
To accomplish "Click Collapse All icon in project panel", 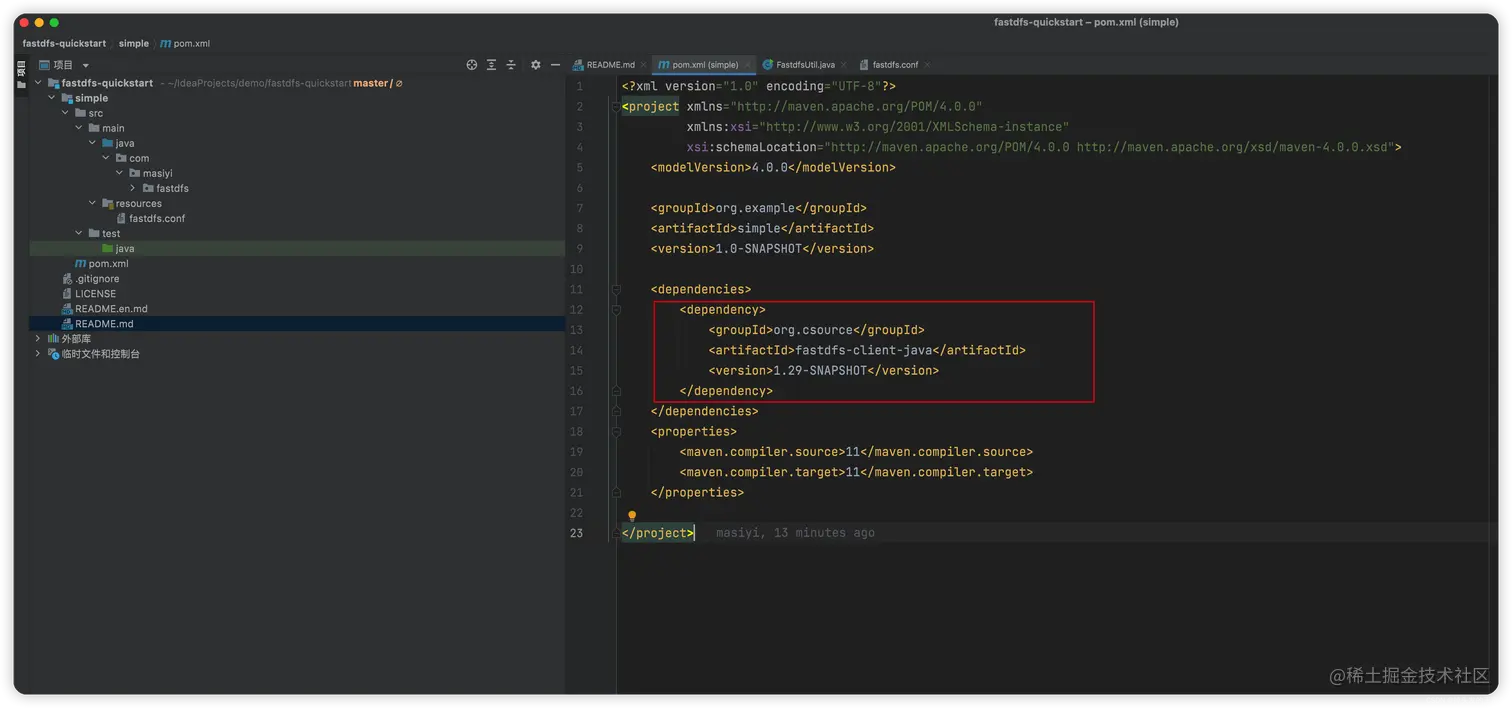I will (x=511, y=65).
